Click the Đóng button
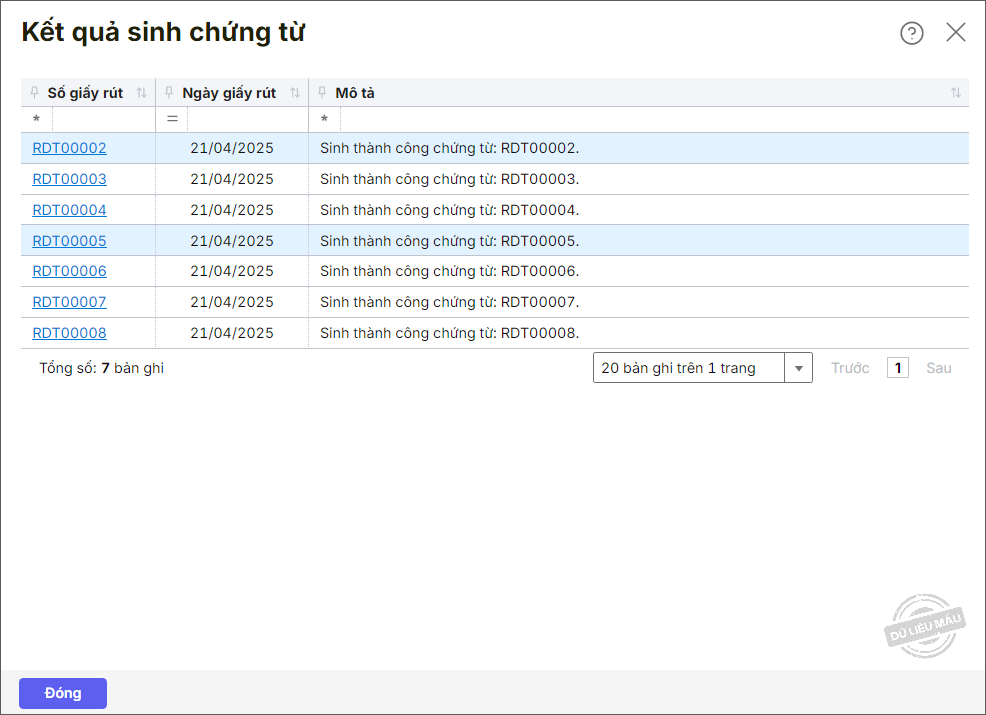986x715 pixels. pos(63,693)
